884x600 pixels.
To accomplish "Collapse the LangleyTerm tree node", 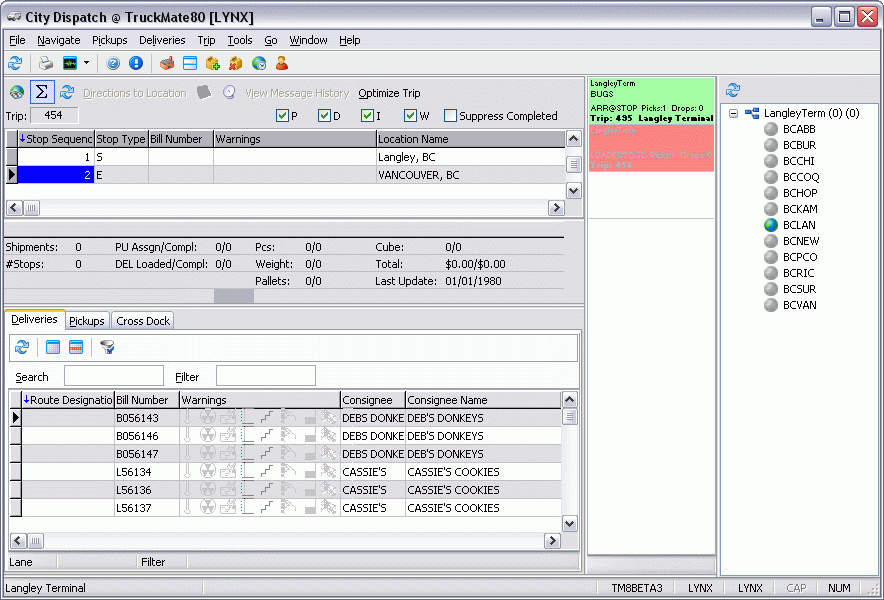I will click(x=733, y=113).
